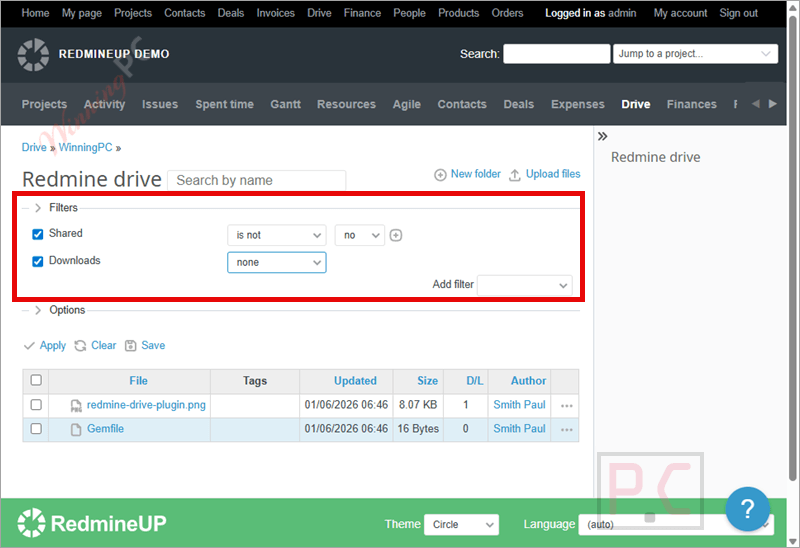Click the Drive breadcrumb link
Viewport: 800px width, 548px height.
coord(34,147)
